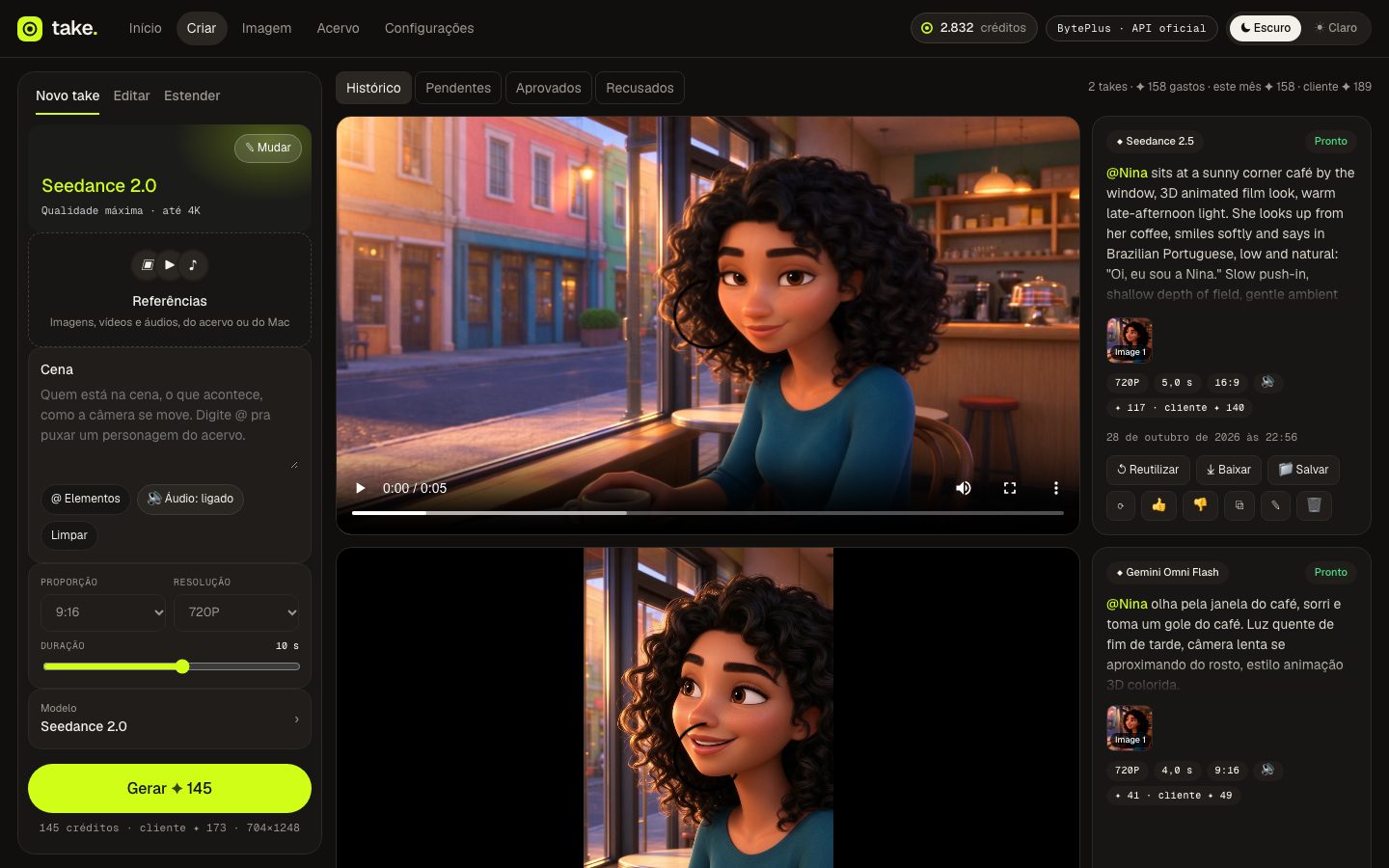Open fullscreen for the first video
The width and height of the screenshot is (1389, 868).
[1010, 488]
